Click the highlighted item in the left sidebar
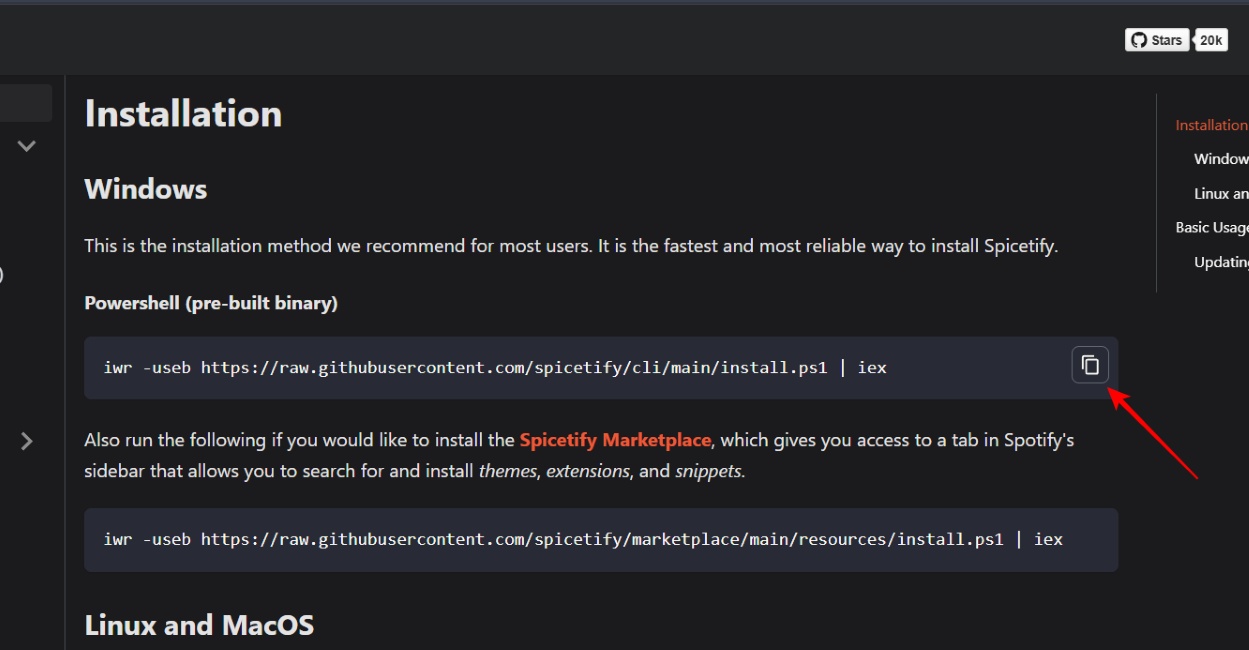 click(26, 102)
